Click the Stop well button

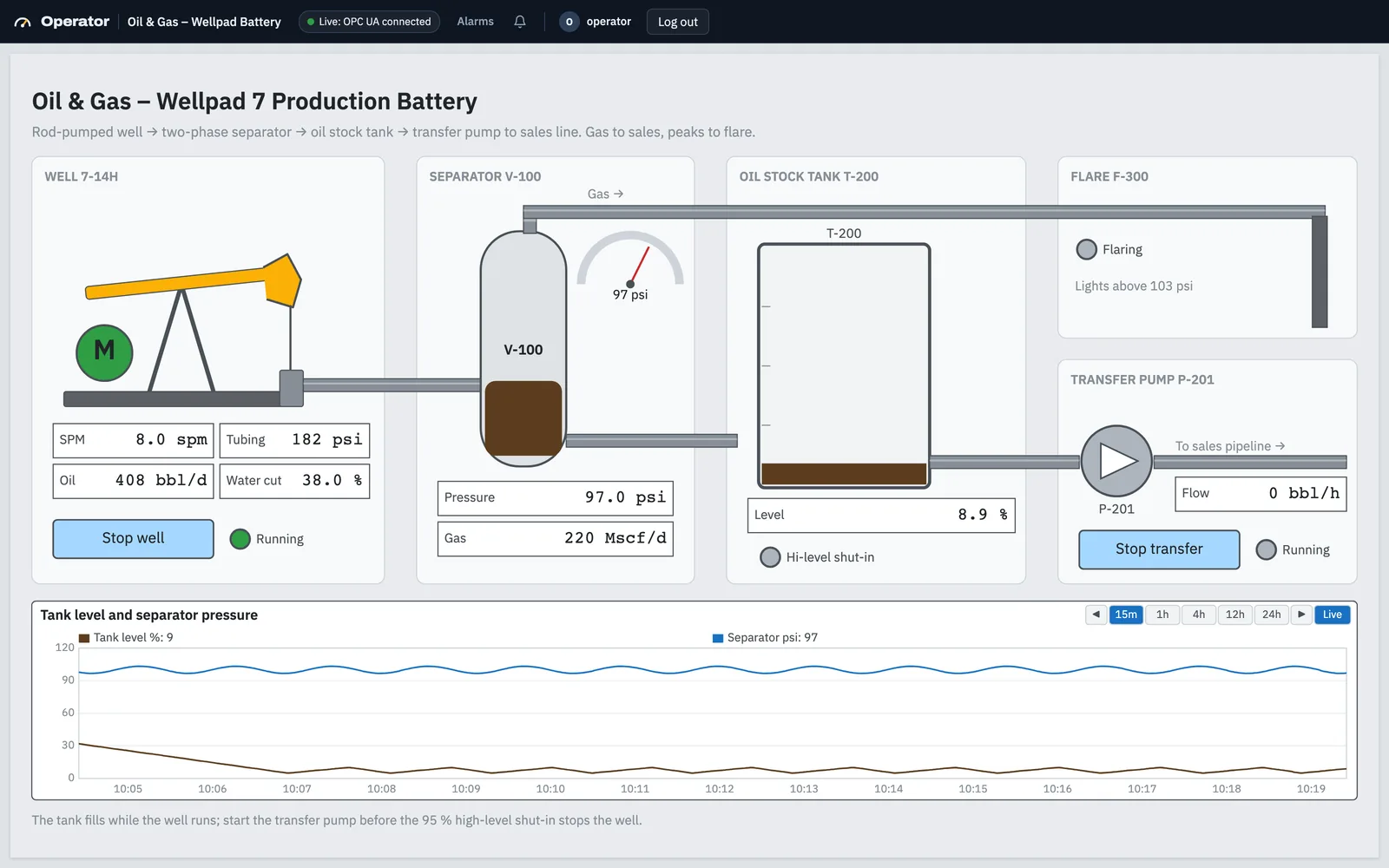[133, 539]
